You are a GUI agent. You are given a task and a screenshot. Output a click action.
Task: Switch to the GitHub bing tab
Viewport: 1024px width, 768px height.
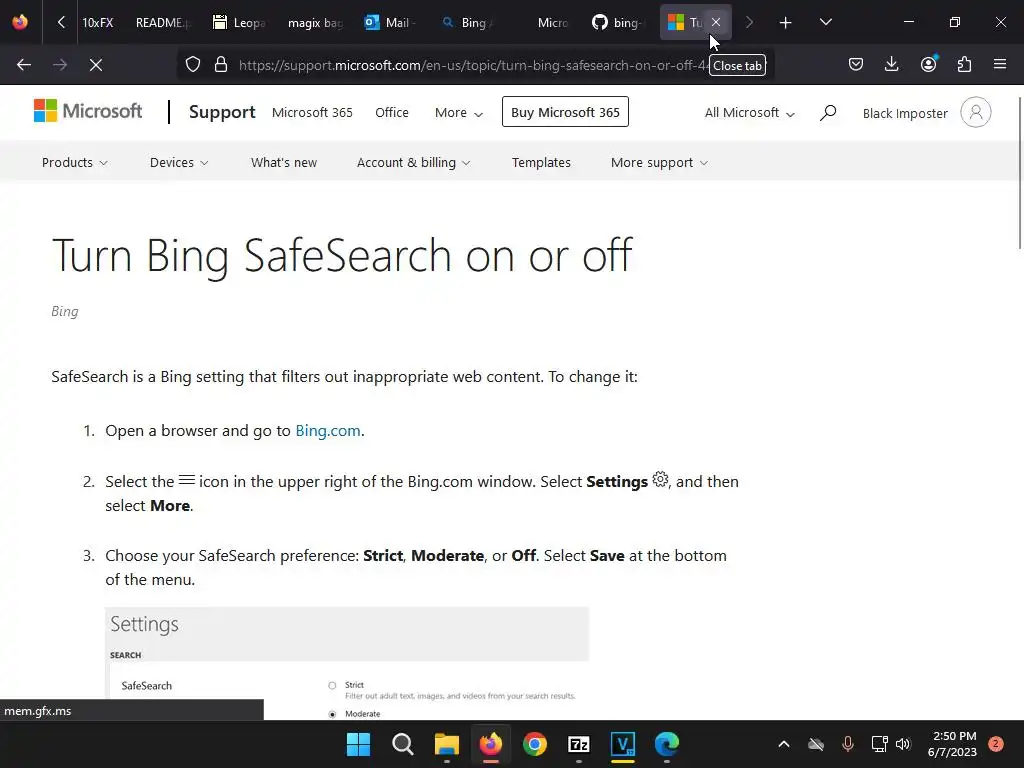coord(618,22)
